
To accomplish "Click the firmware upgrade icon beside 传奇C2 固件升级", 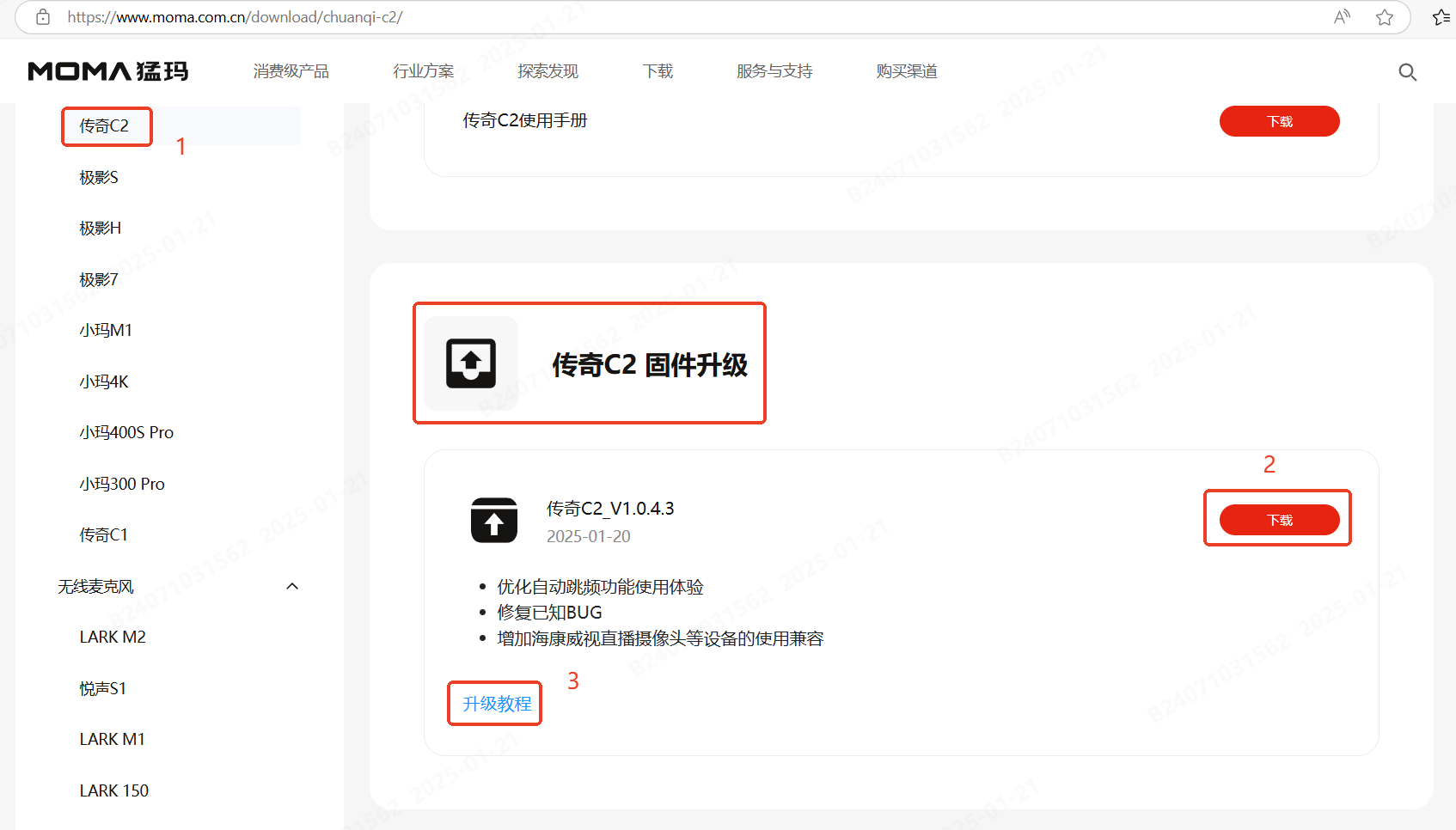I will [471, 363].
